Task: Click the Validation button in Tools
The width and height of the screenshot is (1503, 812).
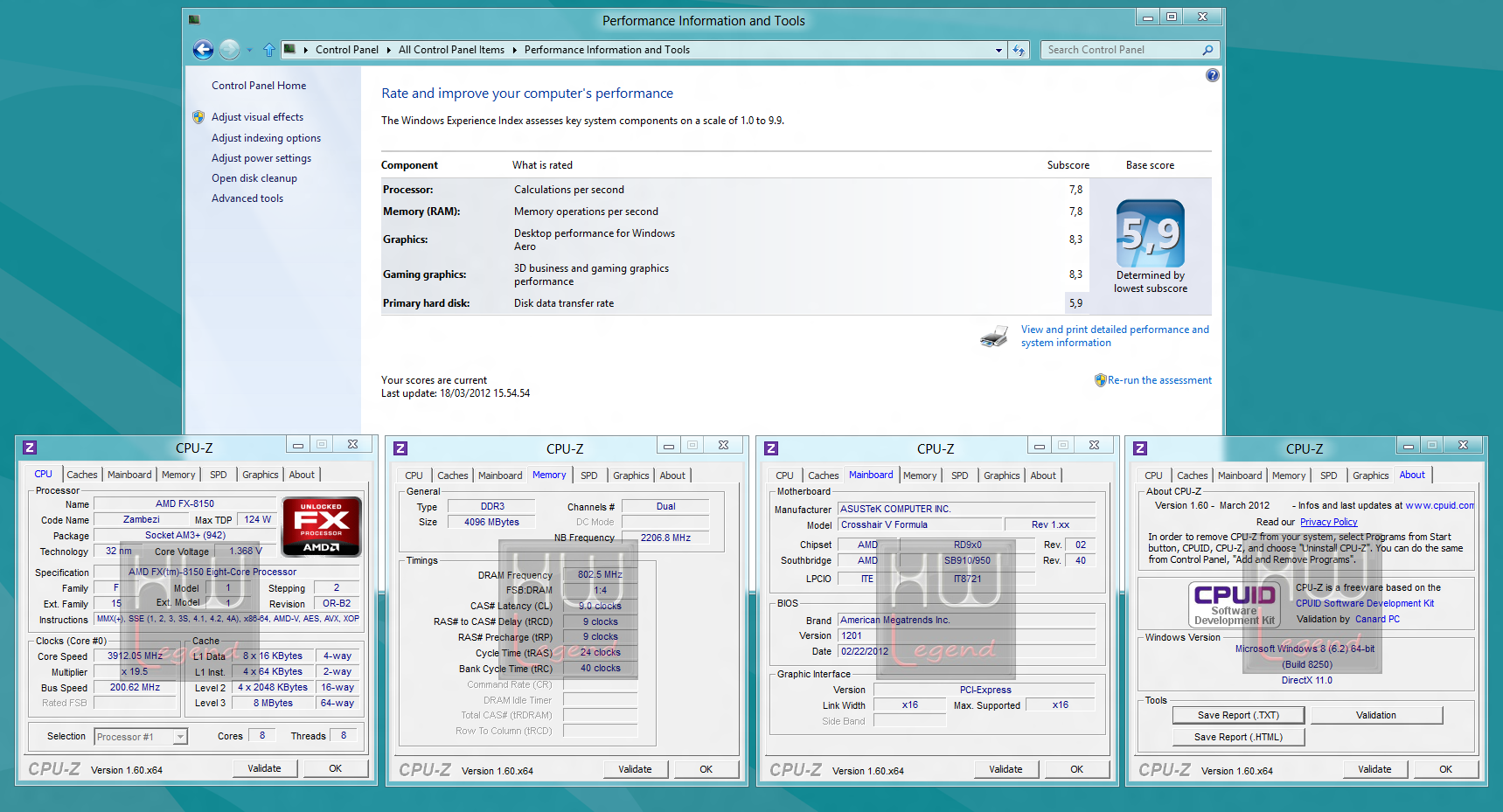Action: (x=1376, y=715)
